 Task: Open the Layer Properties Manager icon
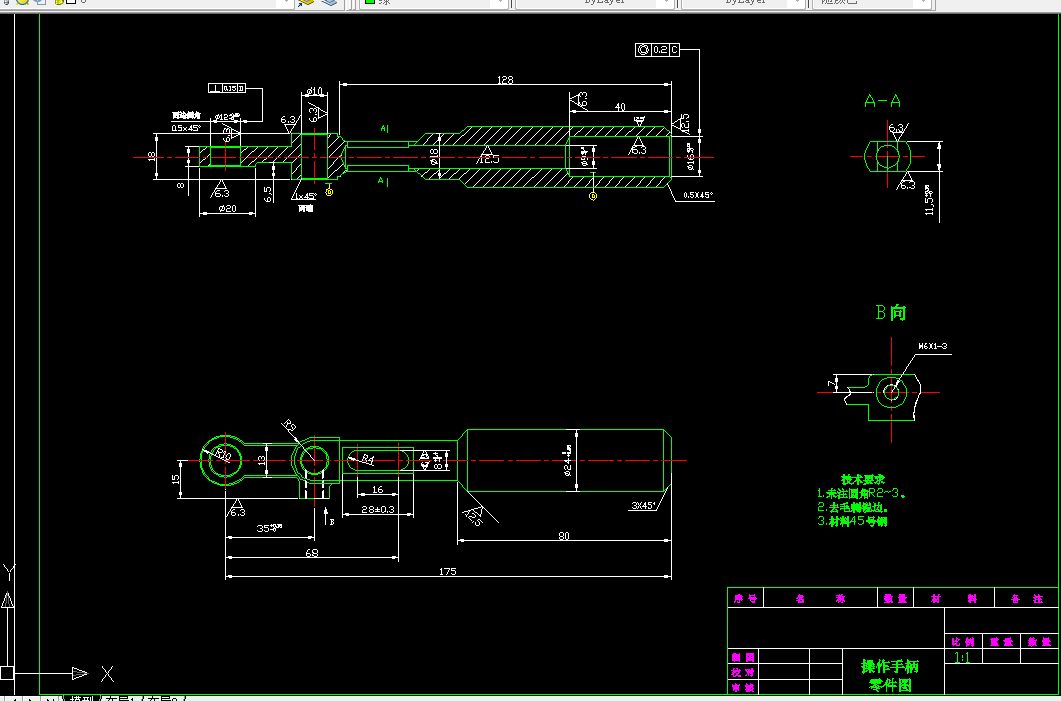coord(306,2)
